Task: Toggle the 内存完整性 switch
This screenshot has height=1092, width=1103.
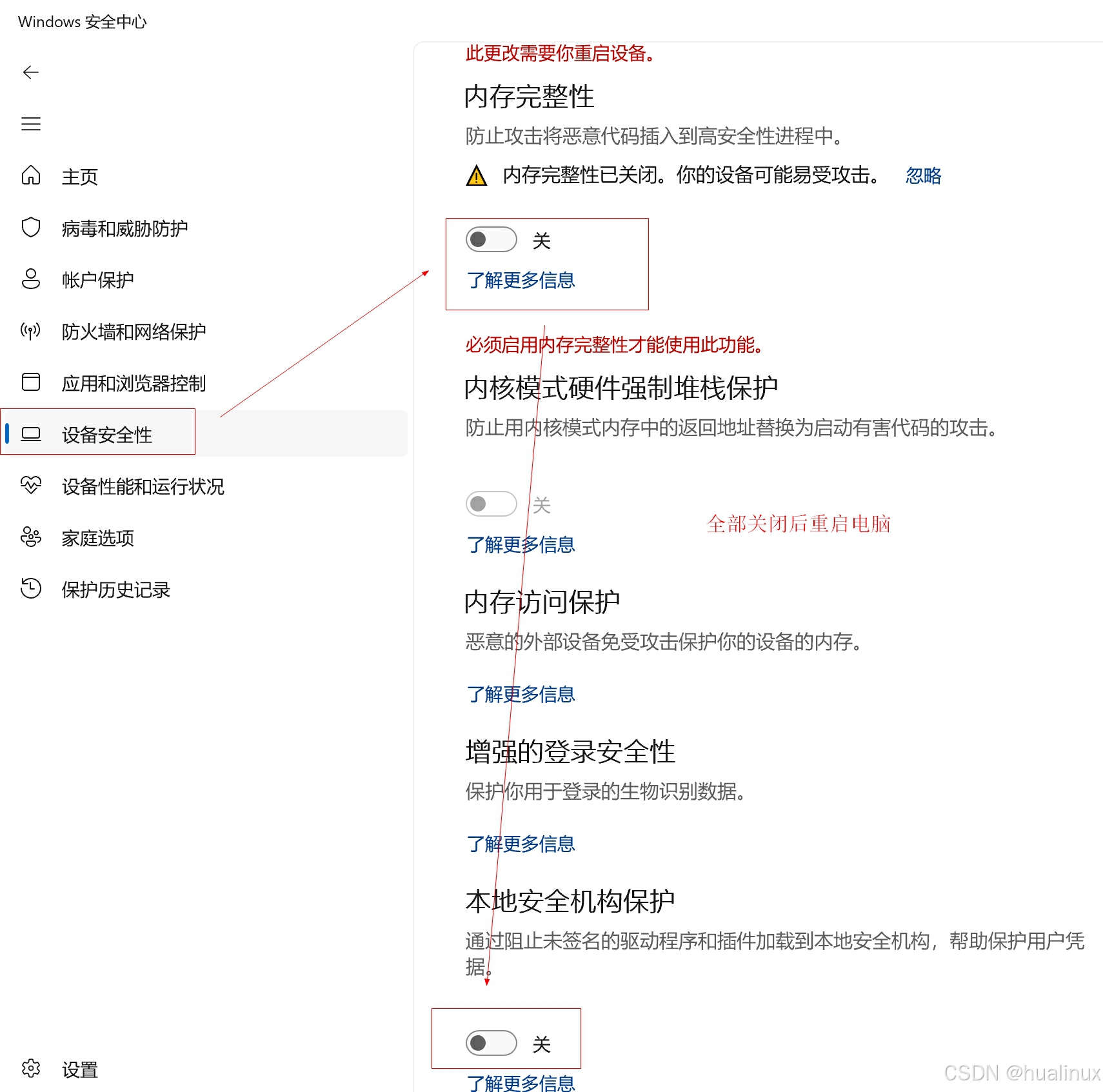Action: tap(492, 240)
